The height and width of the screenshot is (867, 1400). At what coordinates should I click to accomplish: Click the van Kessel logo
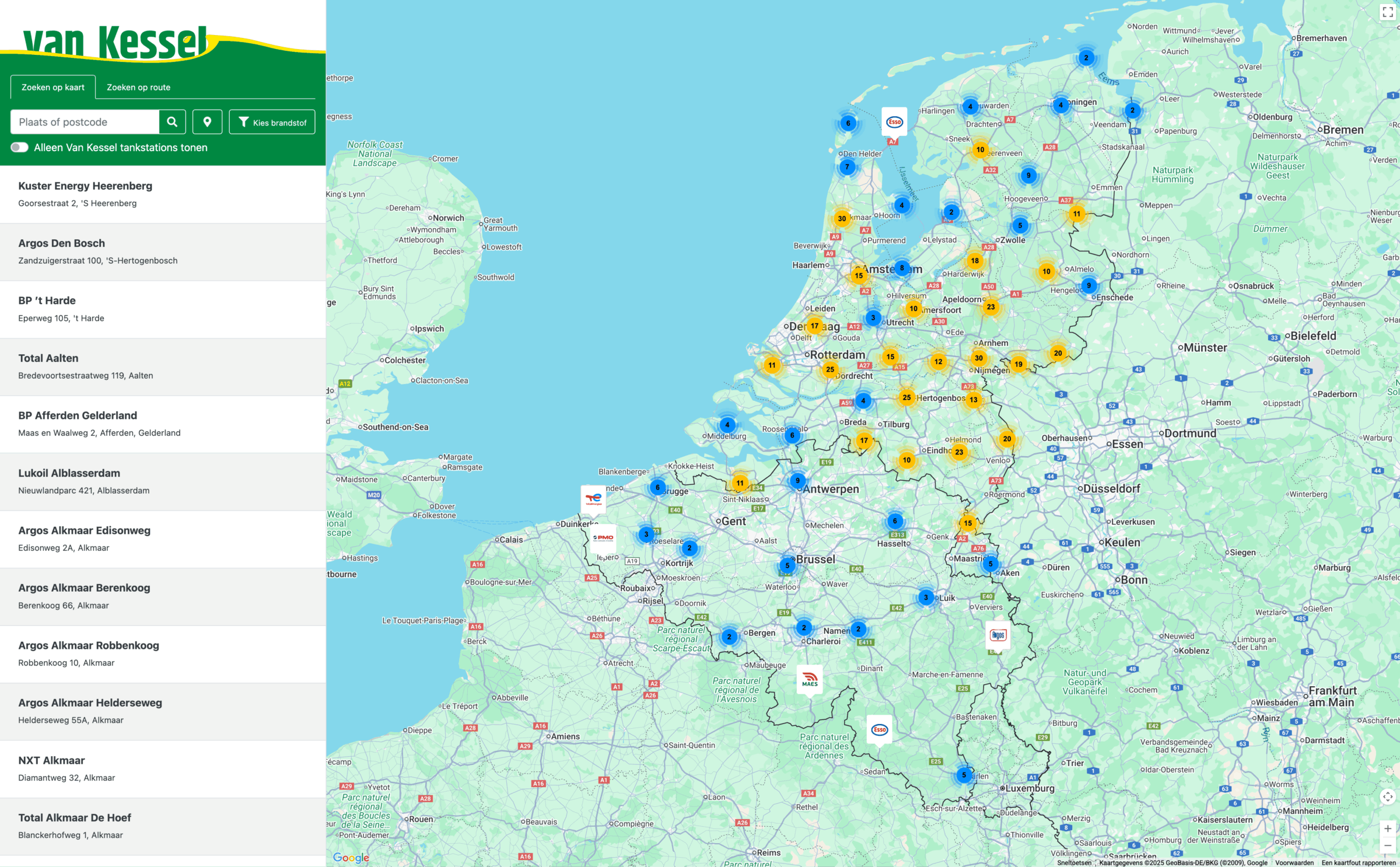click(115, 42)
